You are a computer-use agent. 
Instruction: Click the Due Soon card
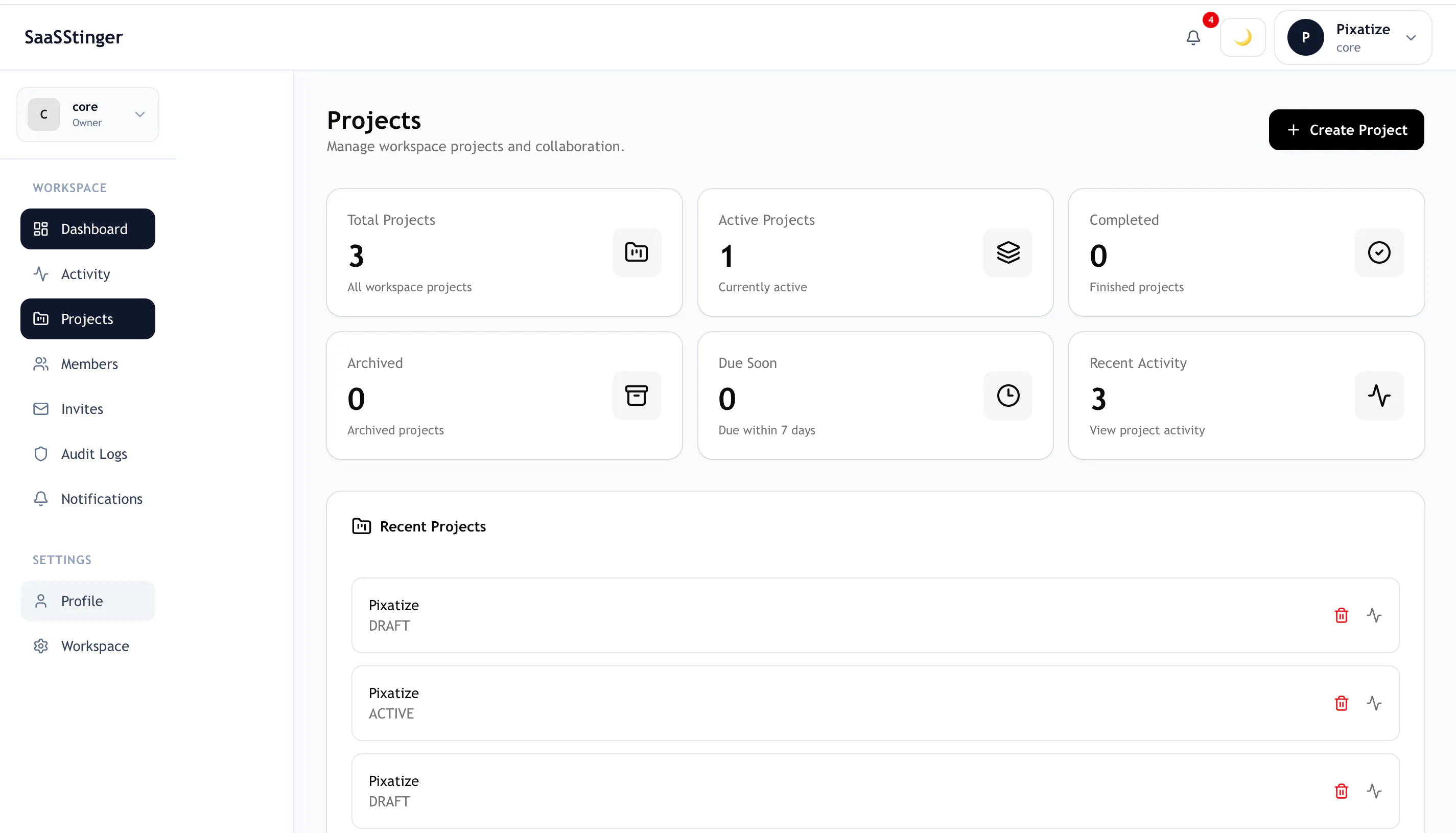coord(875,396)
